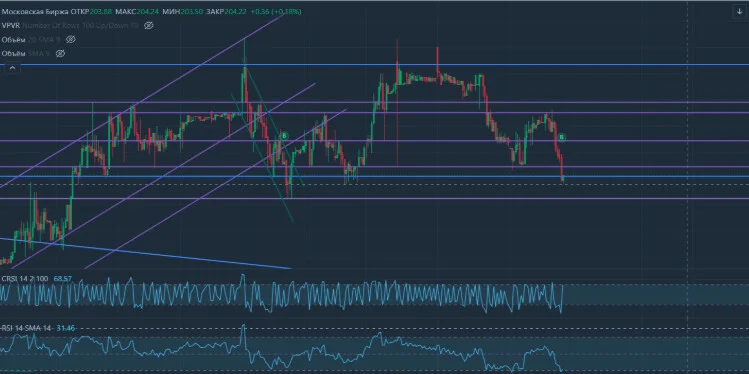Image resolution: width=749 pixels, height=374 pixels.
Task: Select the B trade marker beside latest candles
Action: coord(562,137)
